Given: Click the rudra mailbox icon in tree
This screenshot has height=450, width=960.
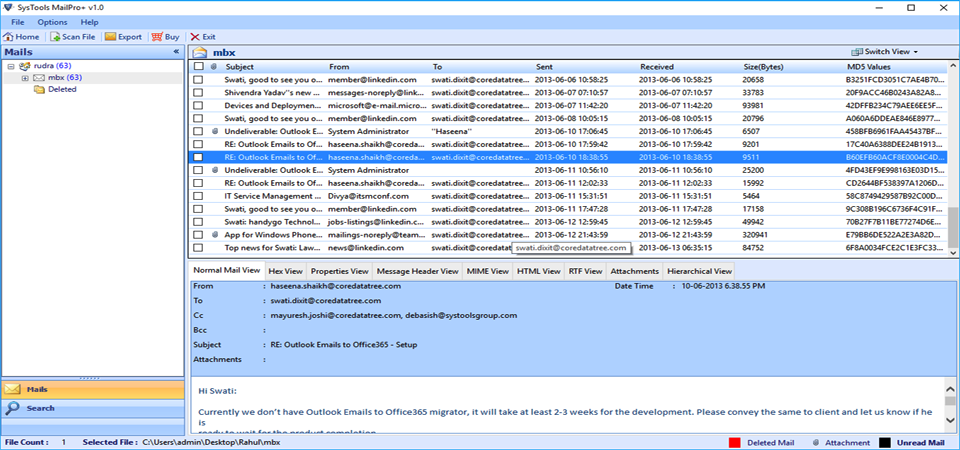Looking at the screenshot, I should [24, 66].
